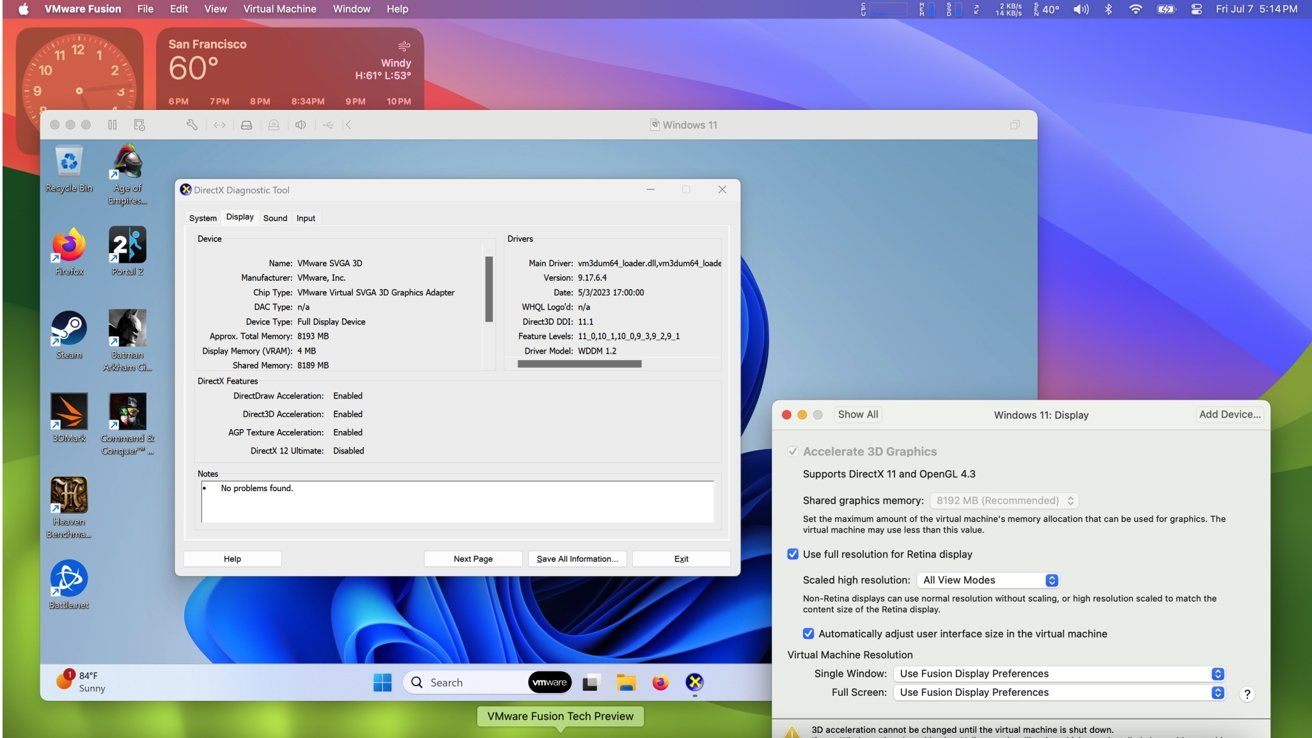Viewport: 1312px width, 738px height.
Task: Toggle Use full resolution for Retina display
Action: point(793,554)
